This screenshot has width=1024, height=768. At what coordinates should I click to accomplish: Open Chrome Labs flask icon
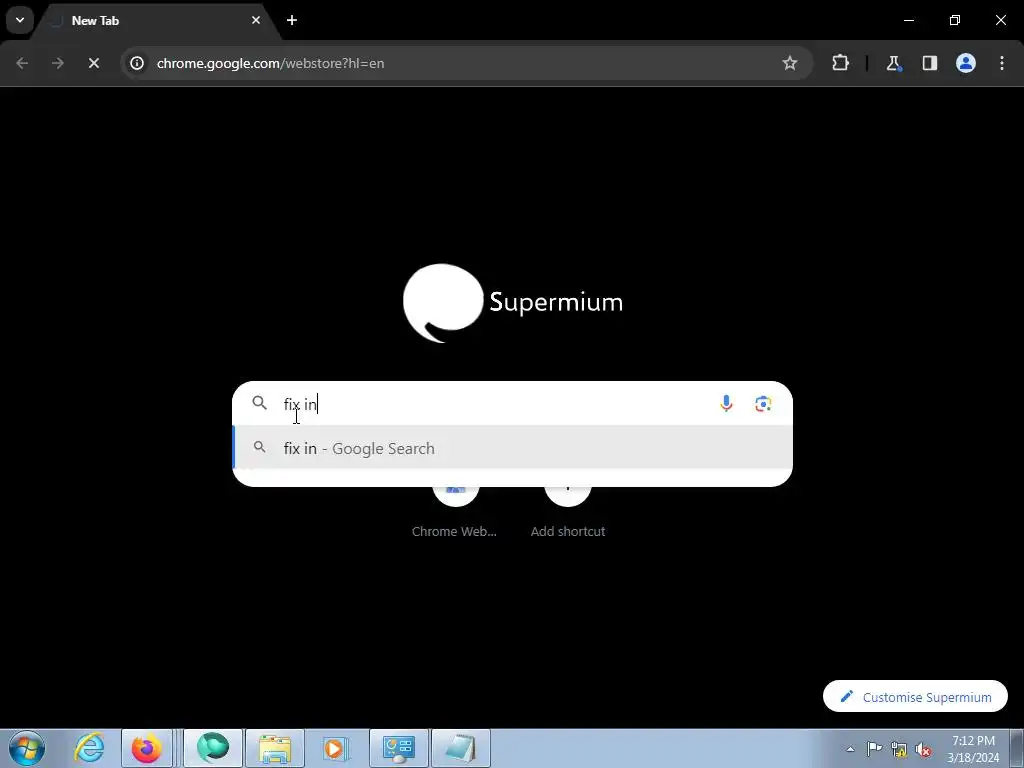(x=893, y=63)
